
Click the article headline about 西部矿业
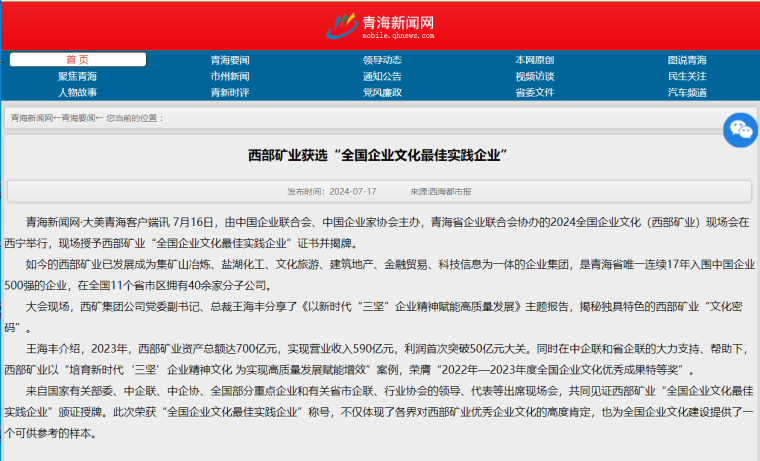point(379,155)
